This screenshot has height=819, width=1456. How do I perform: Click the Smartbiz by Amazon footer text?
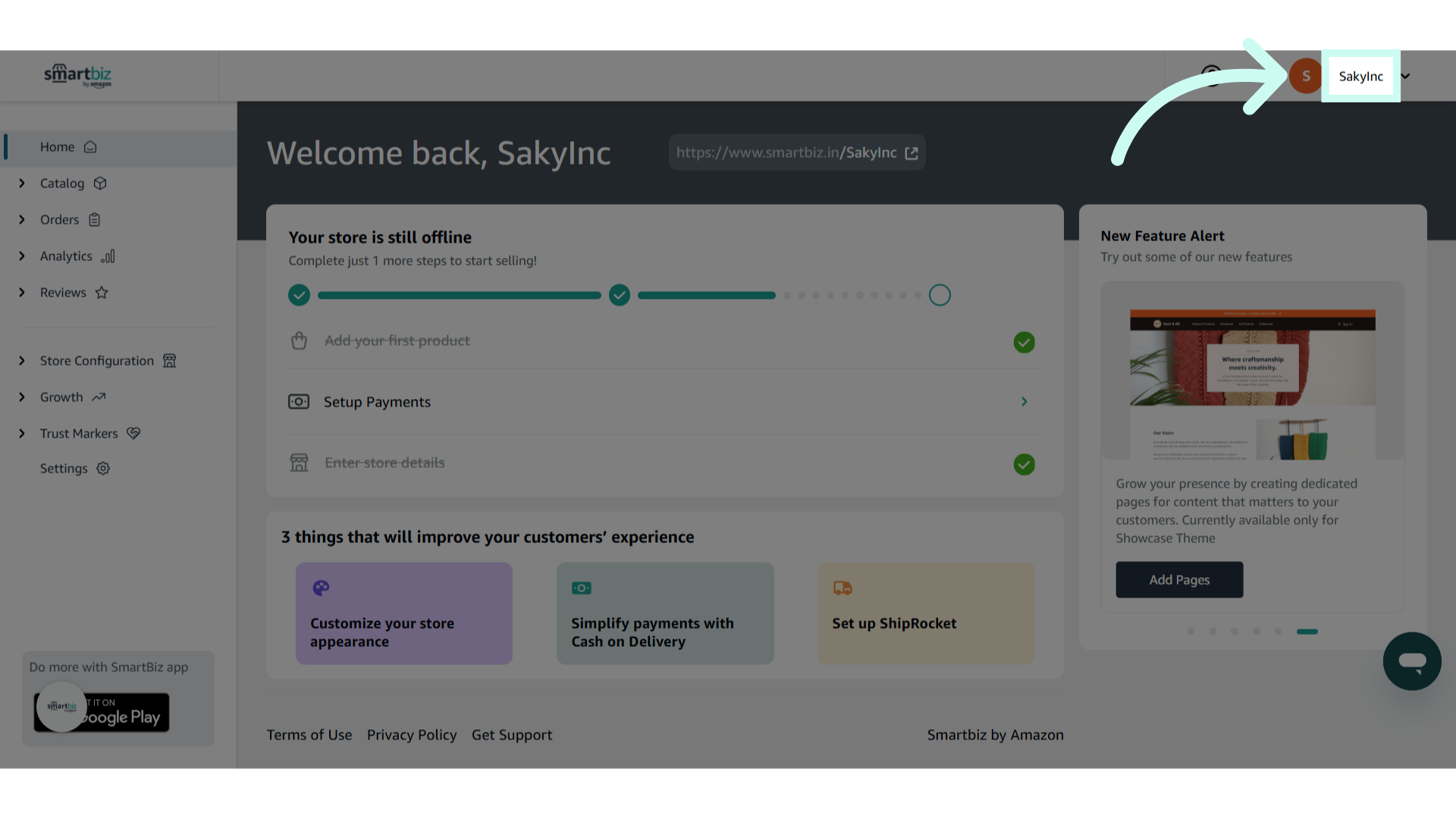[x=995, y=735]
